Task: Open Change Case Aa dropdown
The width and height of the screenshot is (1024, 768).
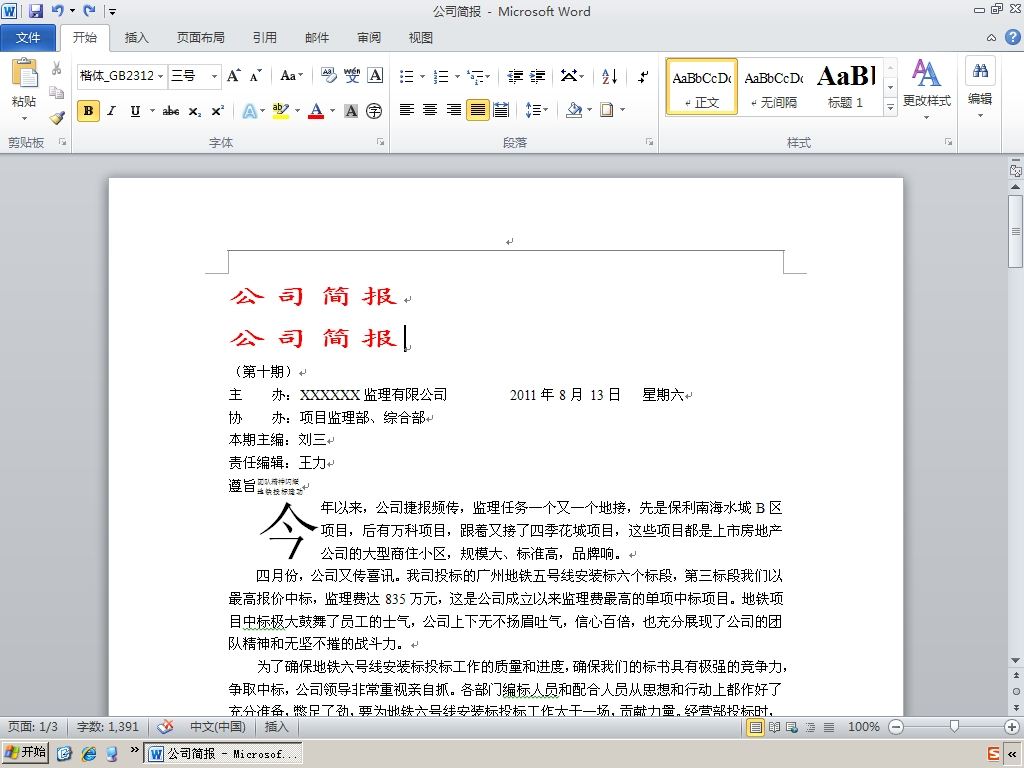Action: click(x=291, y=76)
